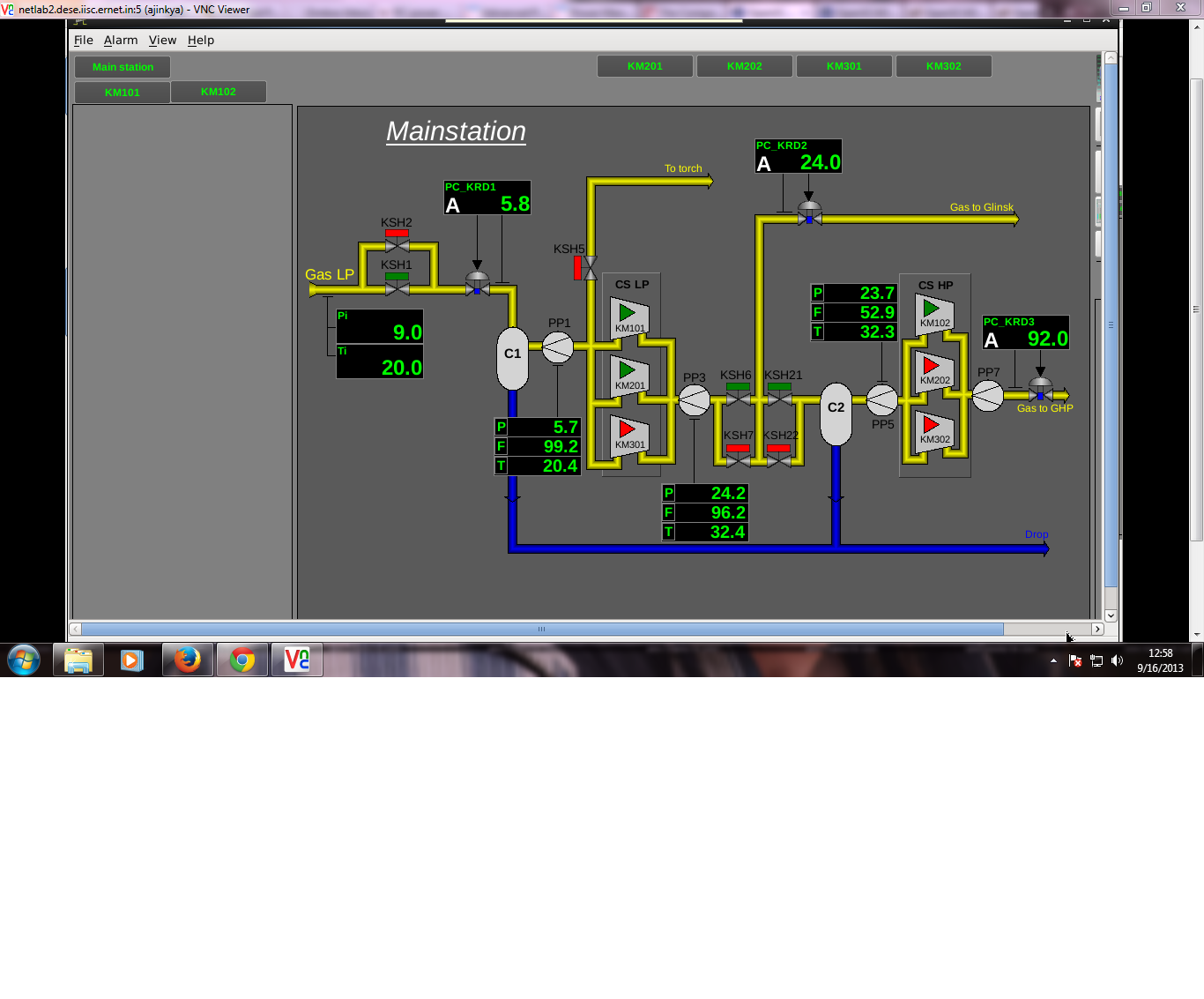Toggle the KSH5 torch valve
The image size is (1204, 999).
(x=587, y=268)
